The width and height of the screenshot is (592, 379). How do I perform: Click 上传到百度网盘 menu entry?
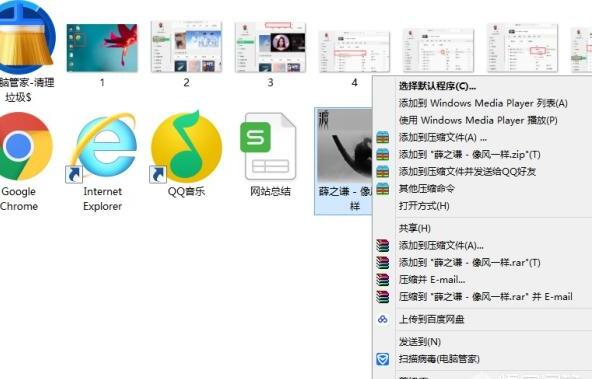(432, 320)
